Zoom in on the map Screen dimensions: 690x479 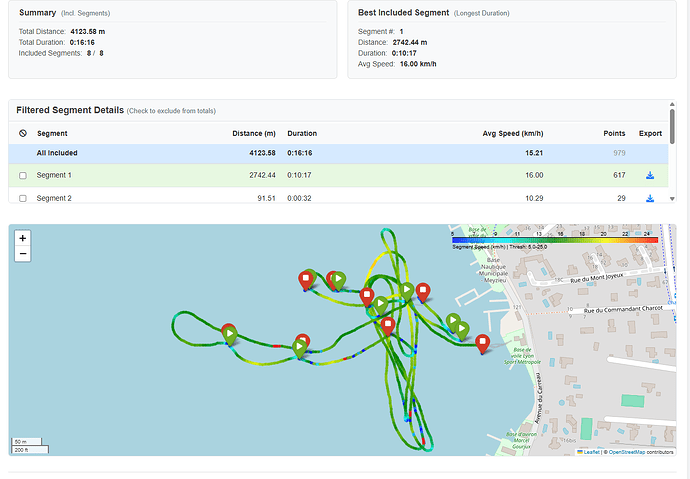tap(22, 238)
